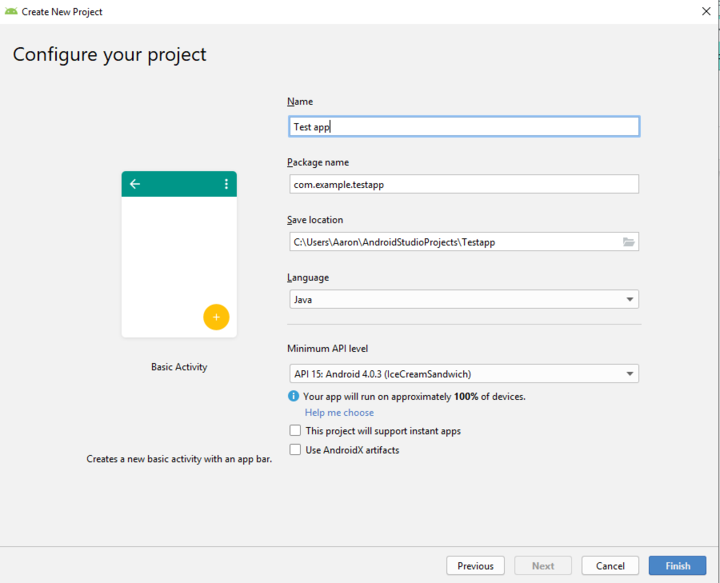This screenshot has width=720, height=583.
Task: Click the Finish button
Action: click(x=677, y=566)
